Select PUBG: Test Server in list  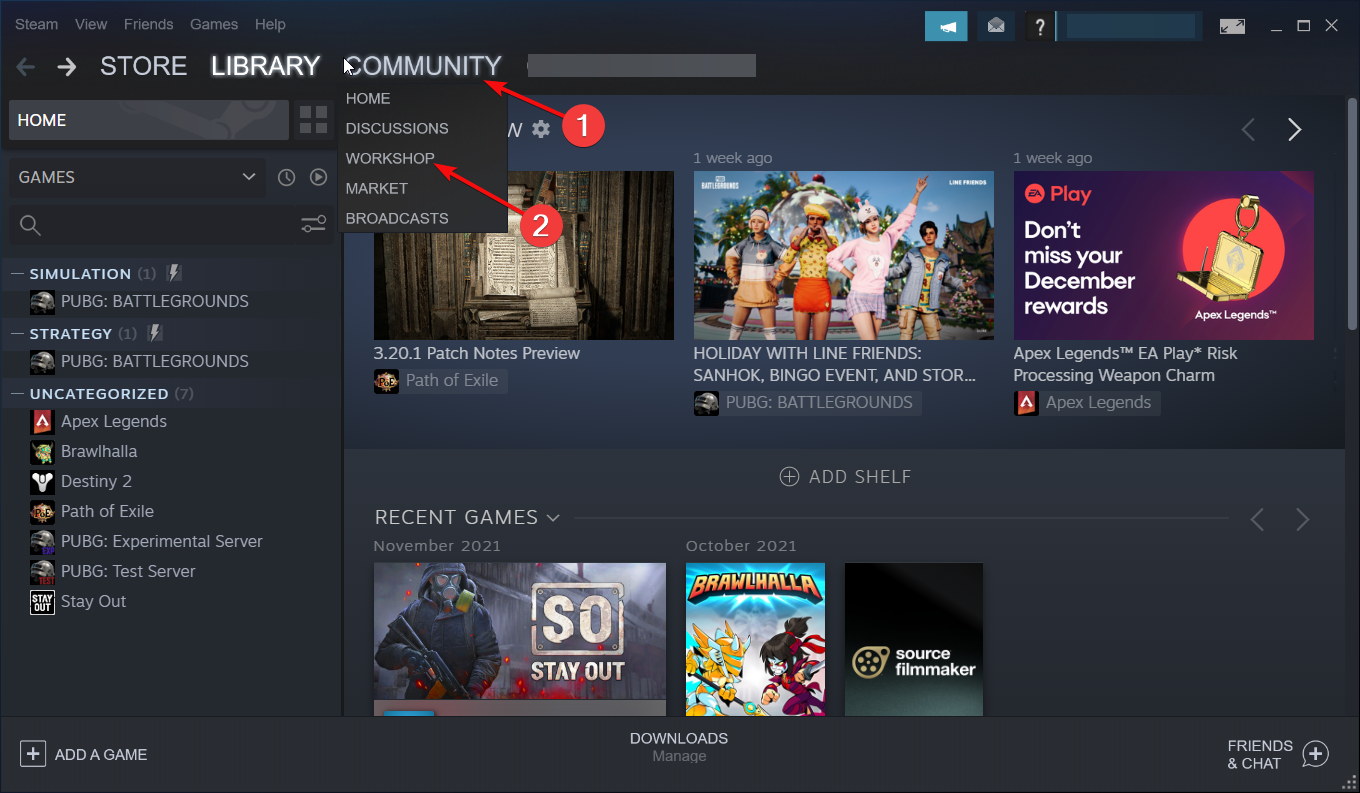(128, 571)
